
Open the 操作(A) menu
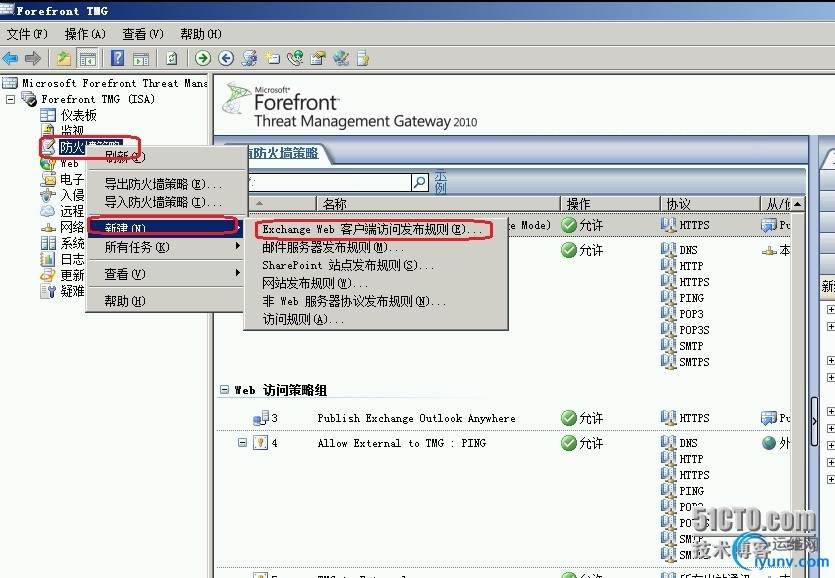pos(85,34)
